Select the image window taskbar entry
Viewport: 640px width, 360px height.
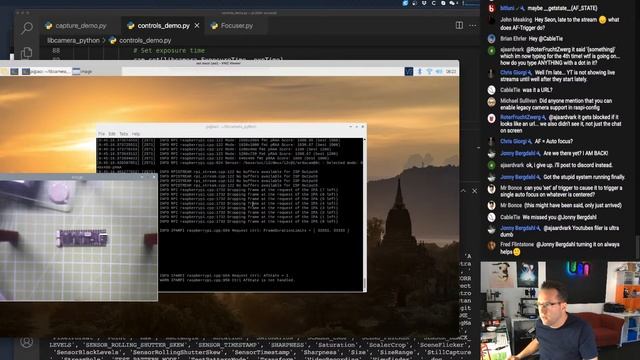pyautogui.click(x=82, y=71)
